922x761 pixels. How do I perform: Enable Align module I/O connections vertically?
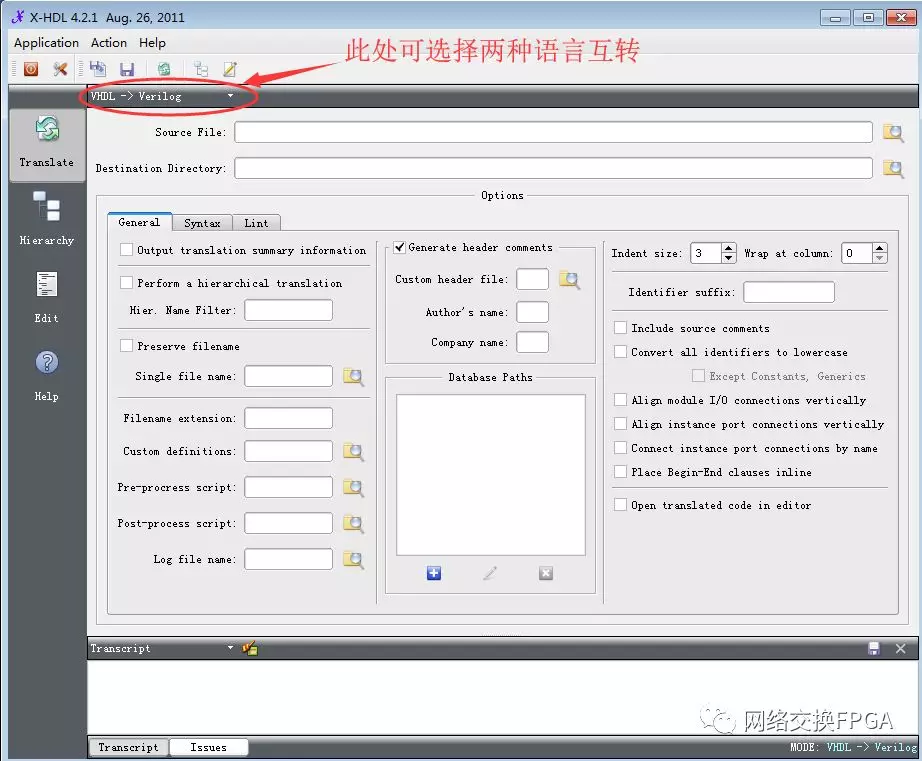620,400
